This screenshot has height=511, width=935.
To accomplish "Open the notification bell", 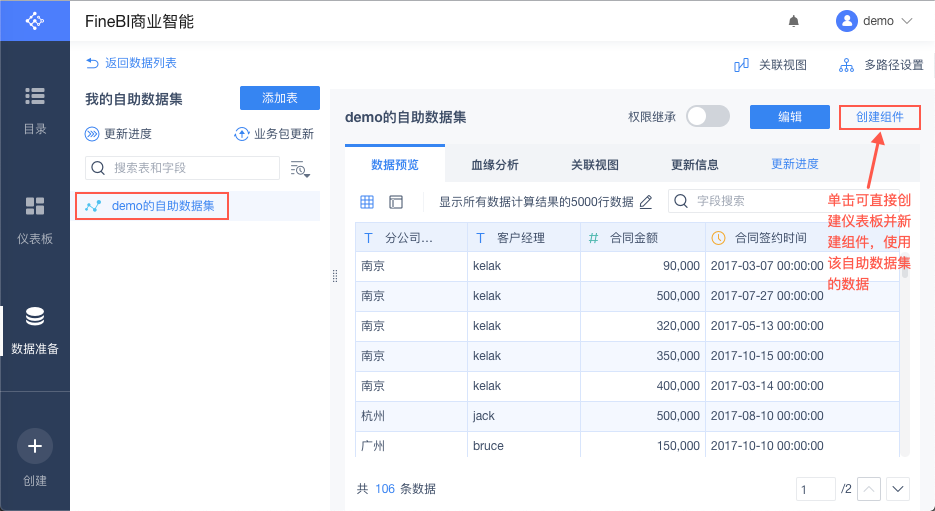I will pyautogui.click(x=794, y=21).
